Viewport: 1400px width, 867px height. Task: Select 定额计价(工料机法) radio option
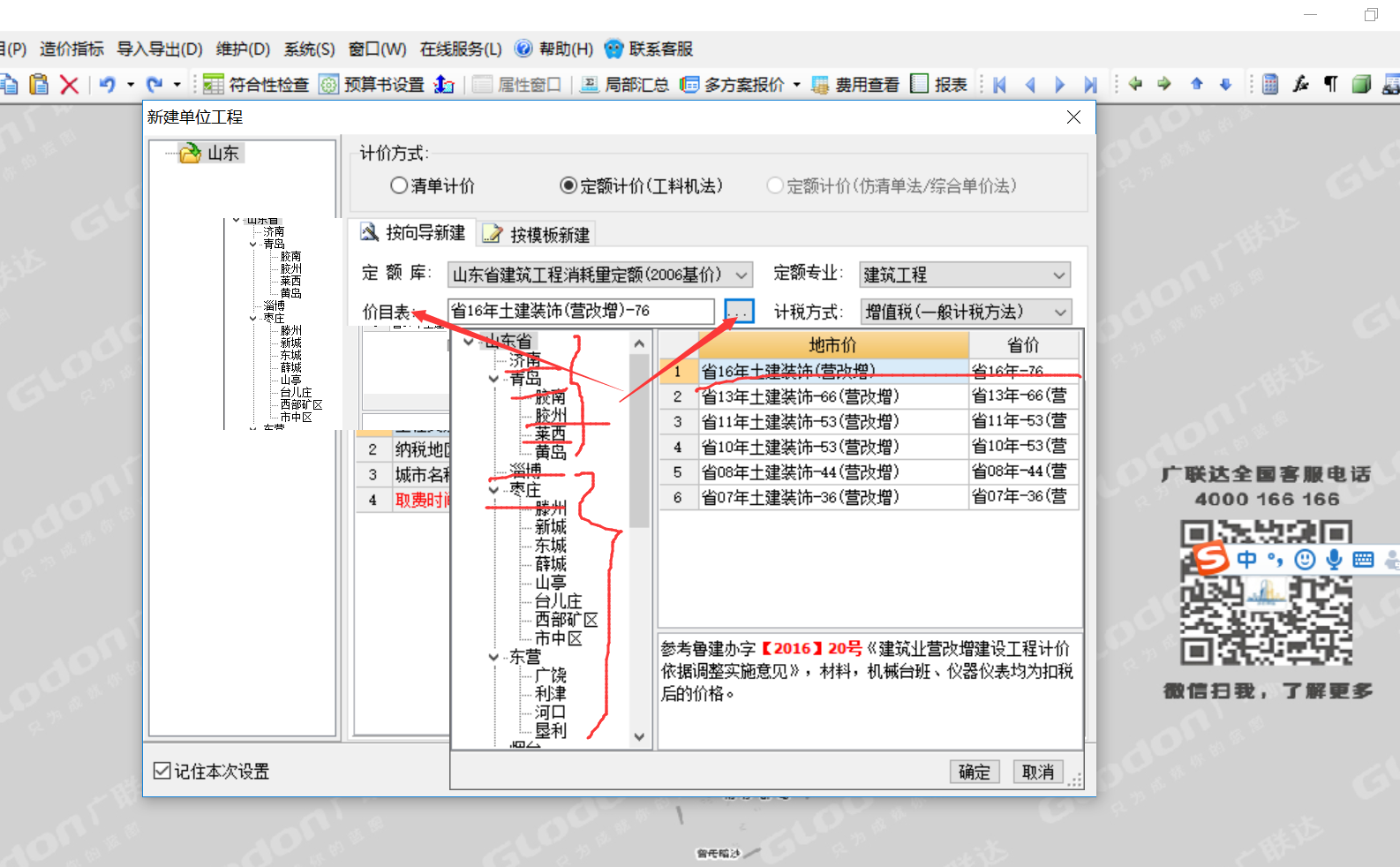point(568,185)
